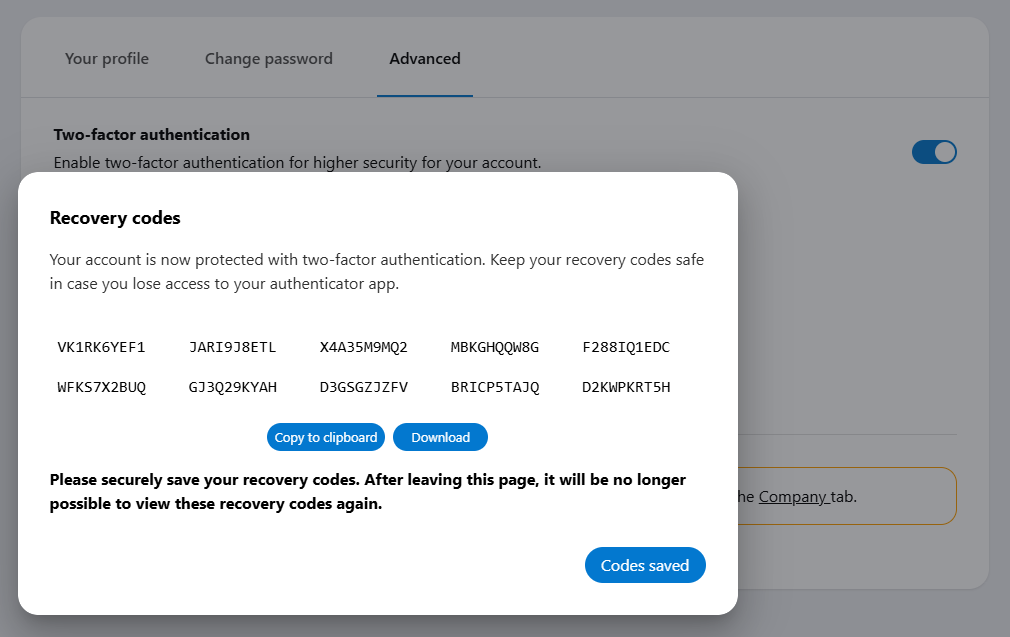Pick recovery code F288IQ1EDC
Screen dimensions: 1010x637
(x=626, y=348)
